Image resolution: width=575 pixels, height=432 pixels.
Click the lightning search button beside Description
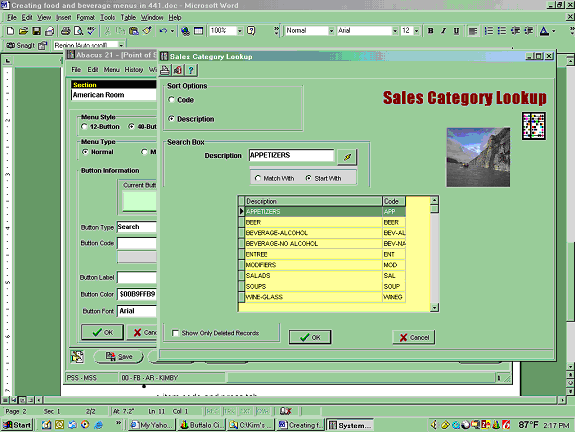[347, 157]
